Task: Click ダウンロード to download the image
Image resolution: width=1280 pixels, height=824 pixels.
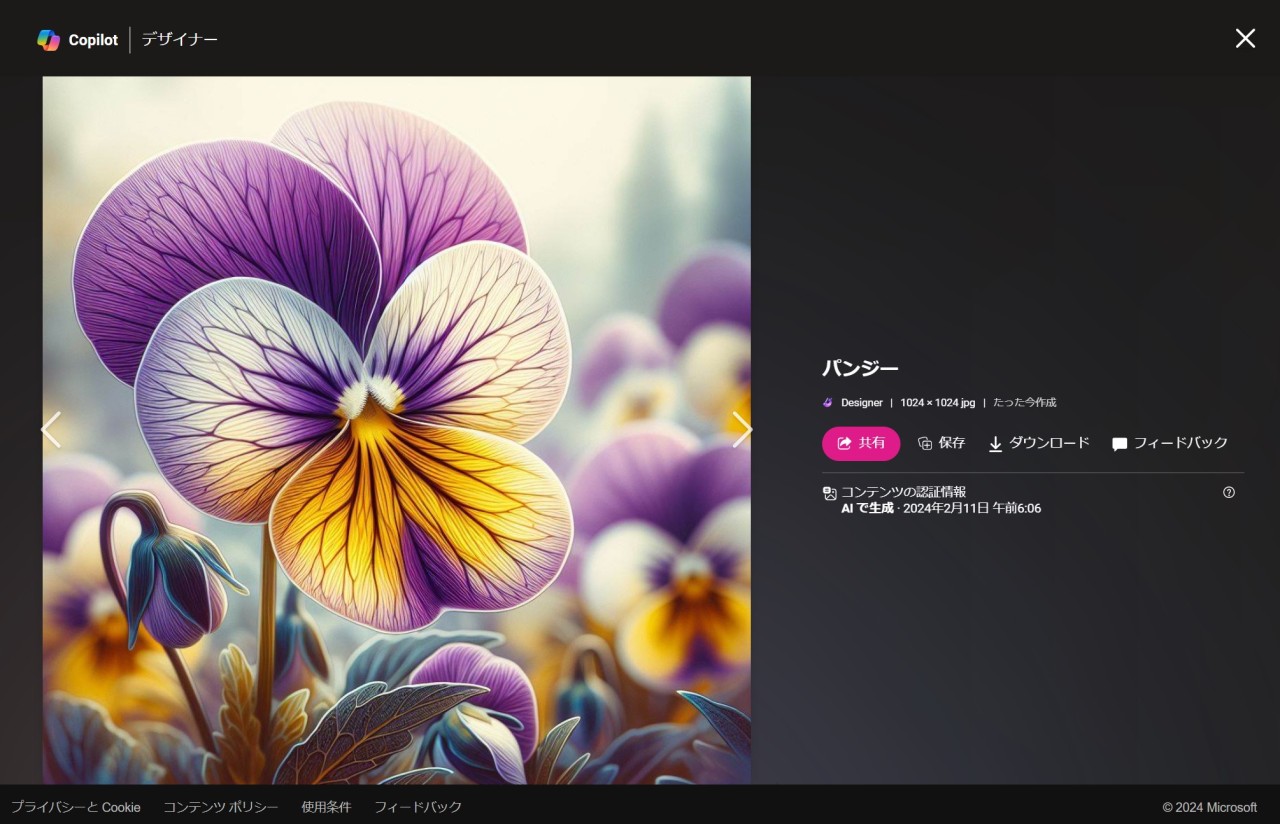Action: pyautogui.click(x=1039, y=443)
